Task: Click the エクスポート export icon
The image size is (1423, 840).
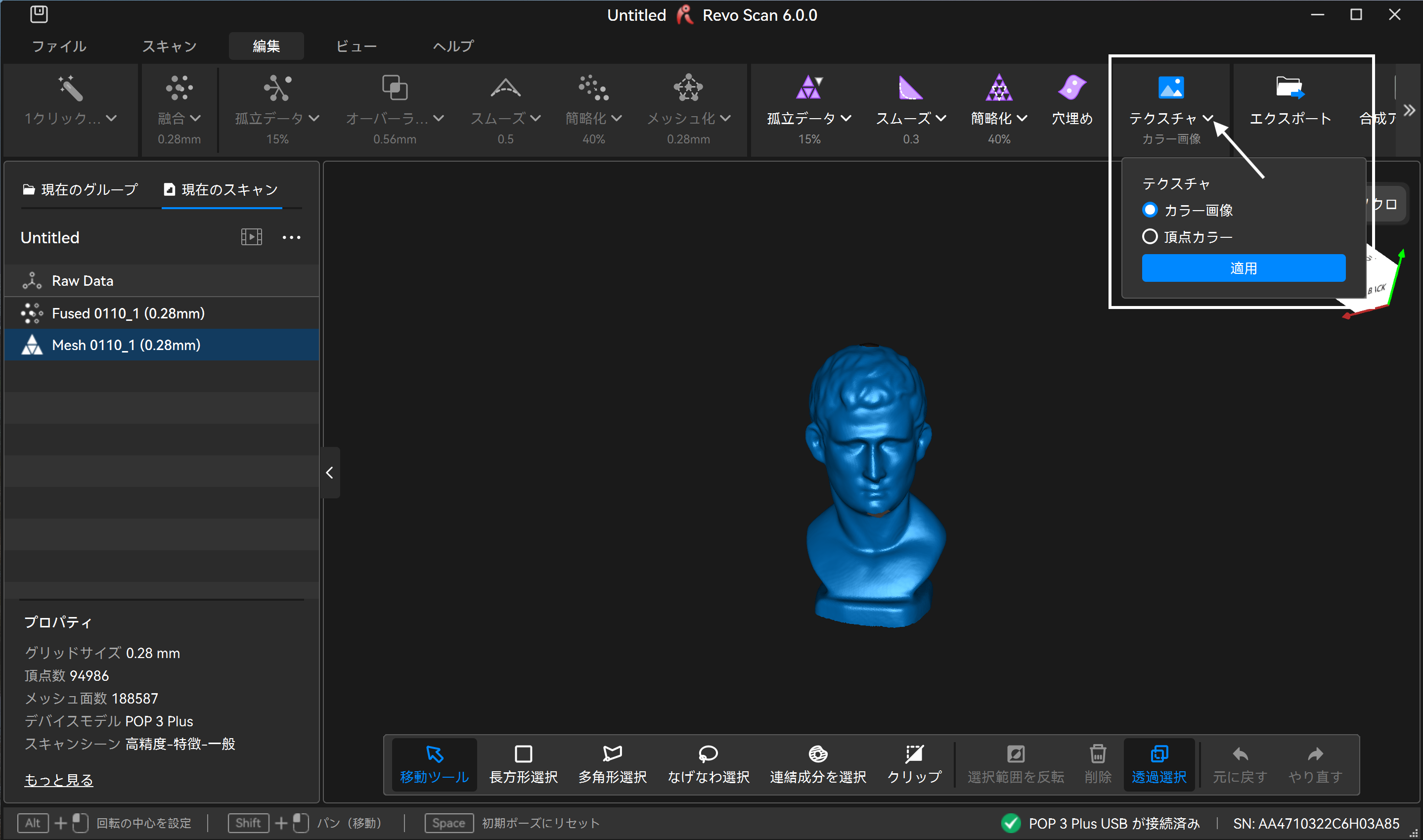Action: pyautogui.click(x=1290, y=88)
